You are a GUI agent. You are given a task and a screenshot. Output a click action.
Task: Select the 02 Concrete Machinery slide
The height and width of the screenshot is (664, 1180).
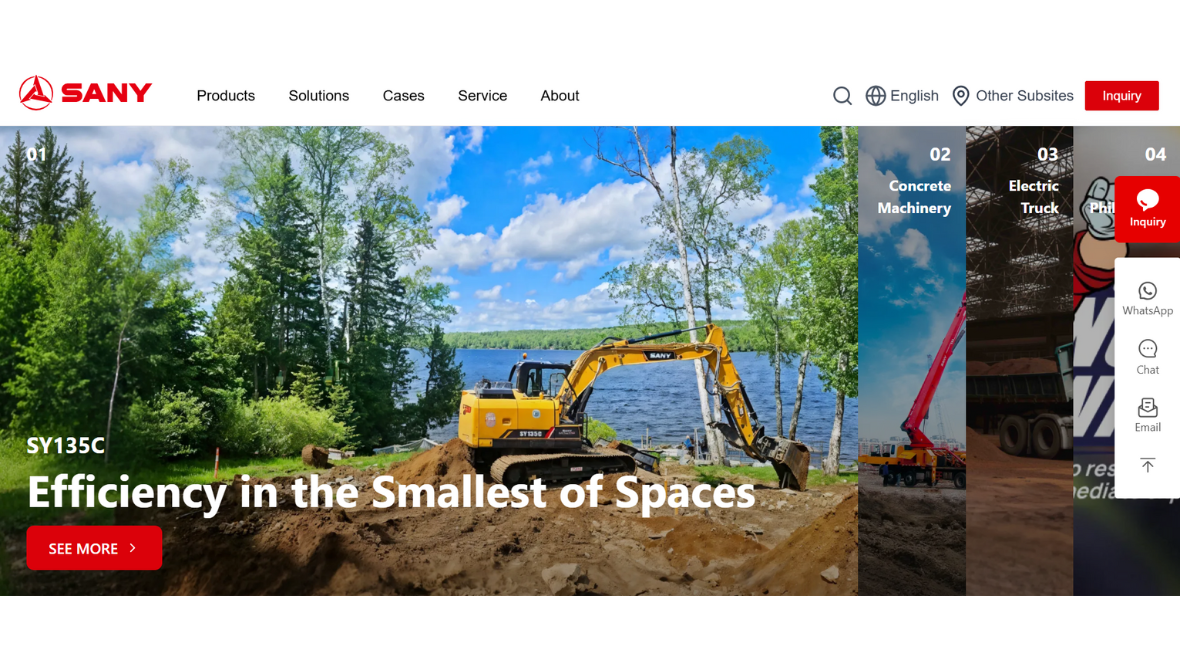[912, 361]
